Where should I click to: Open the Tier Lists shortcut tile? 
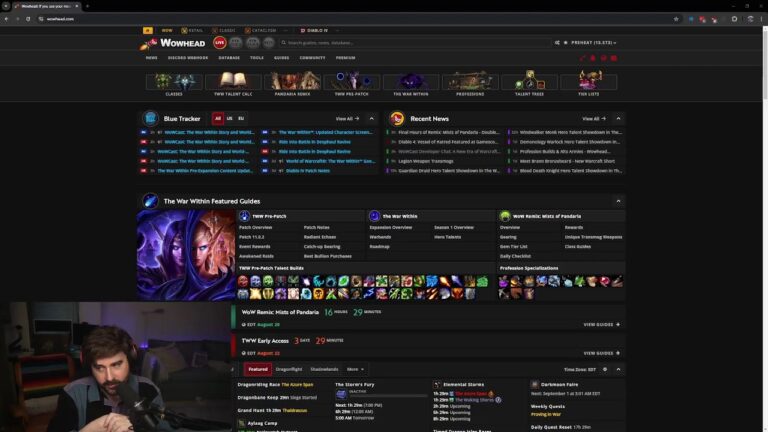coord(589,83)
